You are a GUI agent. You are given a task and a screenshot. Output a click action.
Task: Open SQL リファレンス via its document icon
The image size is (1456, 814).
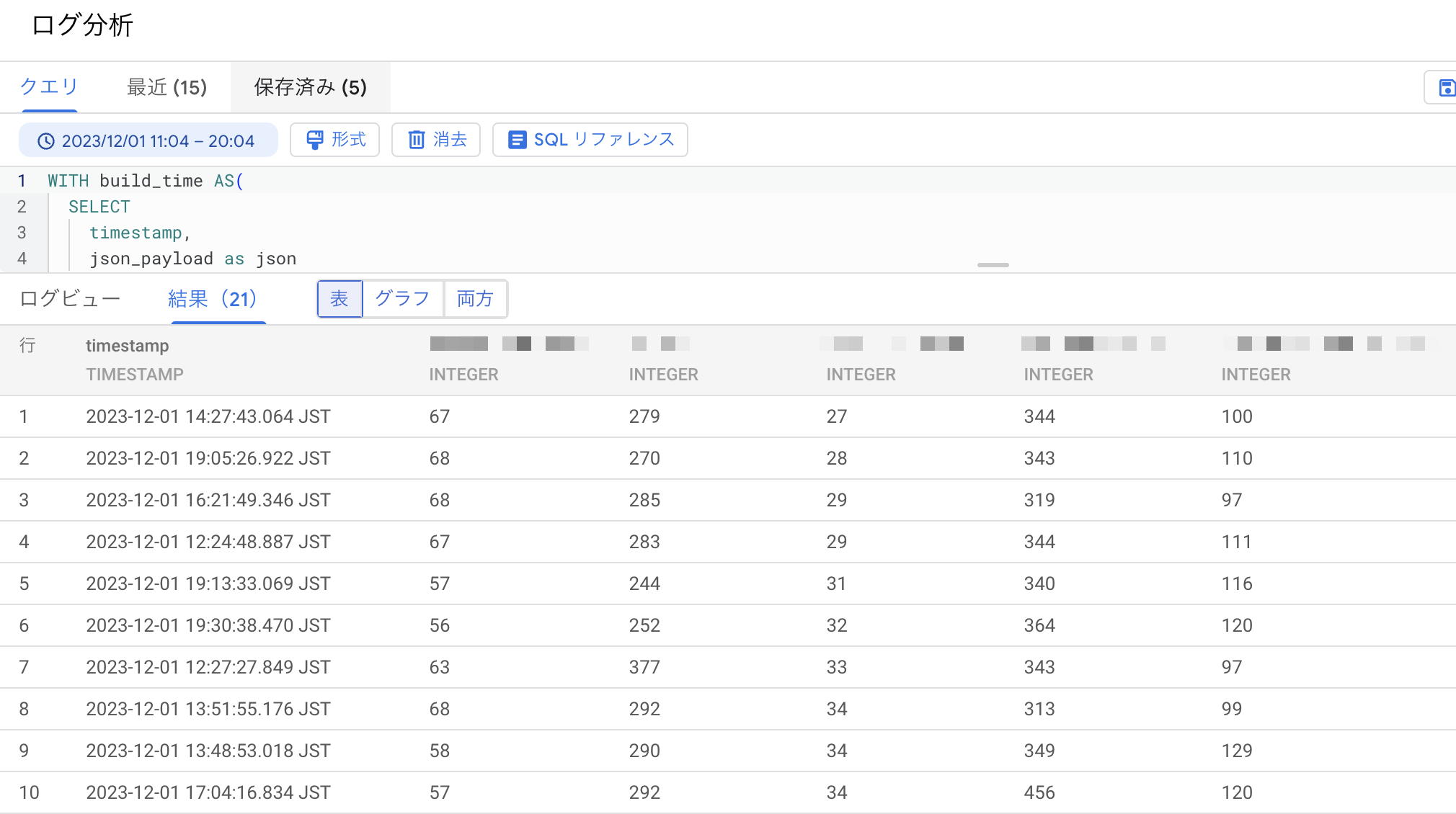point(517,140)
